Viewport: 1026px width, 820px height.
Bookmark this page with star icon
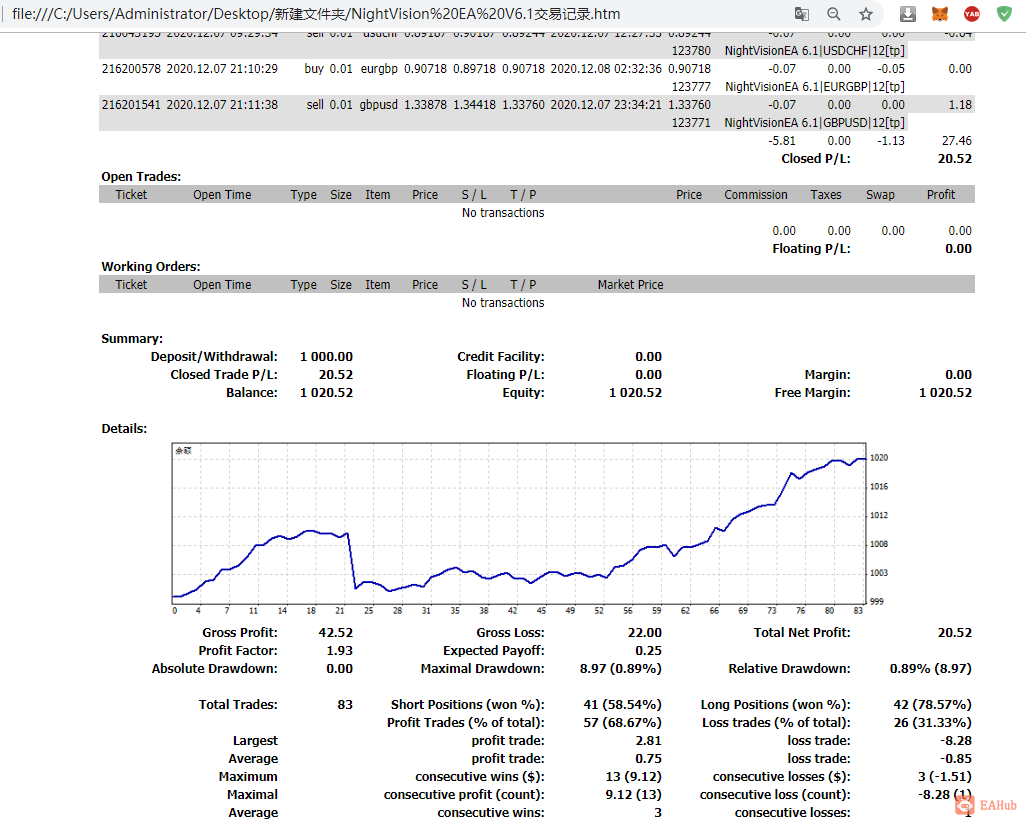click(866, 14)
